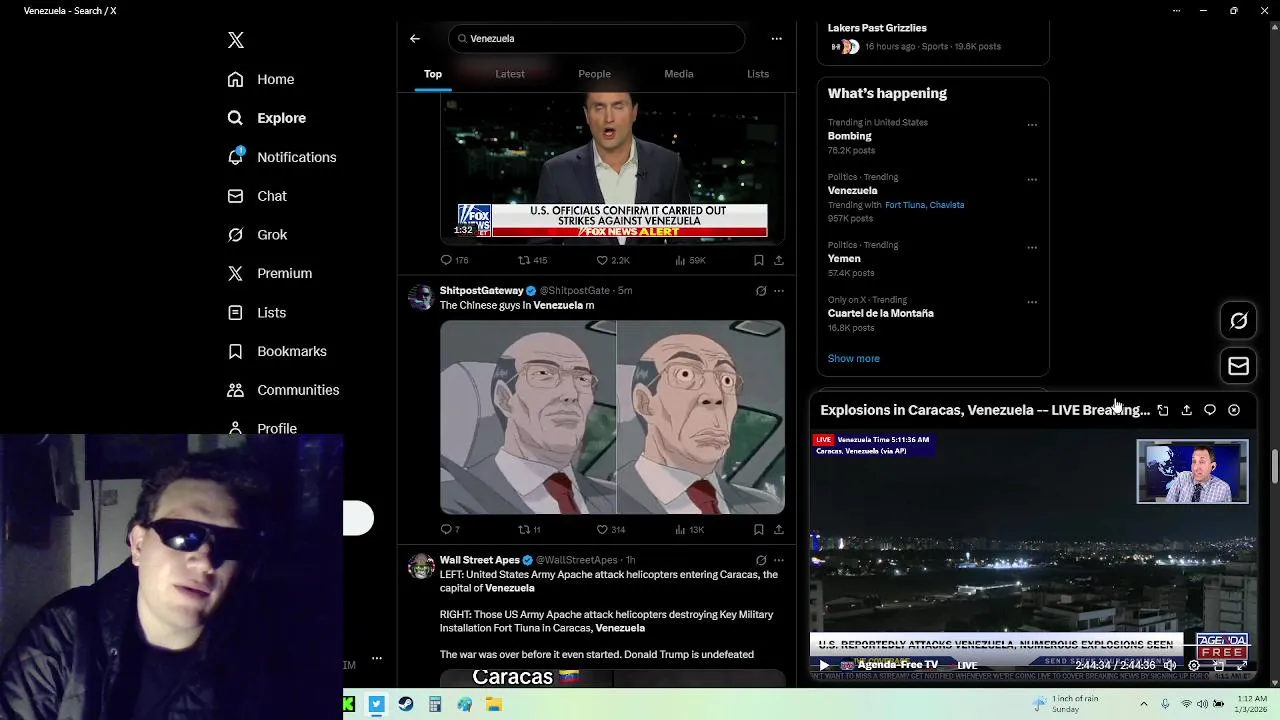Like ShitpostGateway post (314)
Image resolution: width=1280 pixels, height=720 pixels.
coord(610,529)
